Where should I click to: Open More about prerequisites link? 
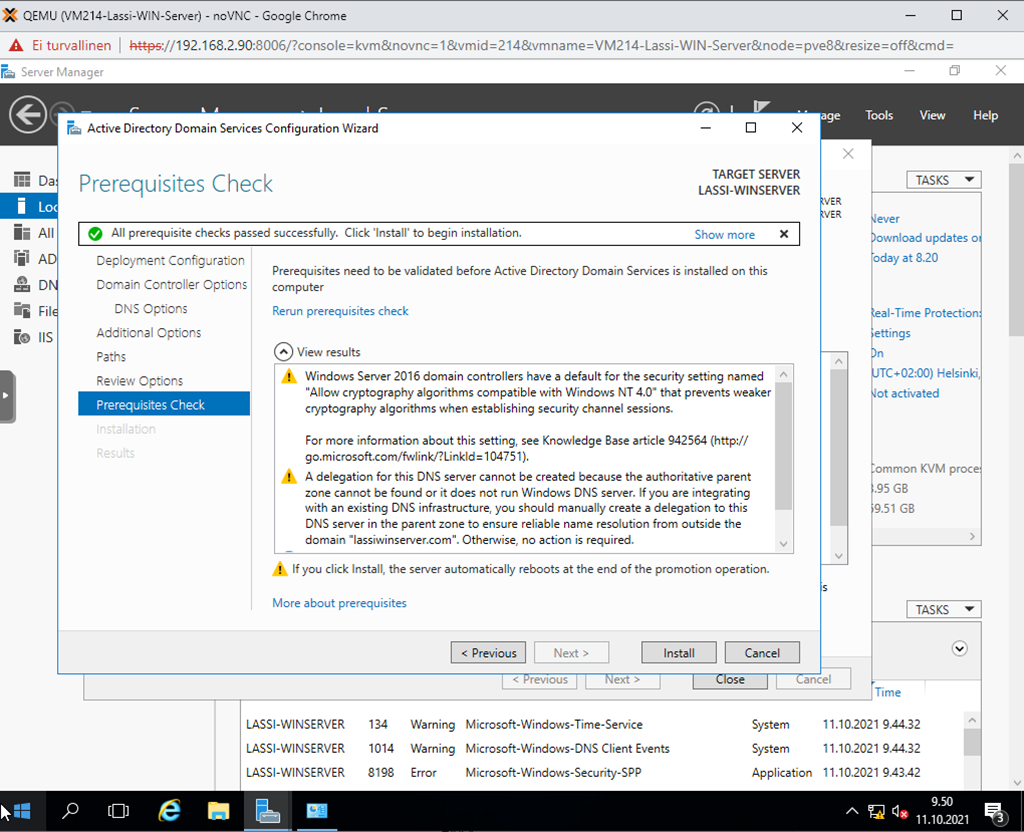point(339,603)
